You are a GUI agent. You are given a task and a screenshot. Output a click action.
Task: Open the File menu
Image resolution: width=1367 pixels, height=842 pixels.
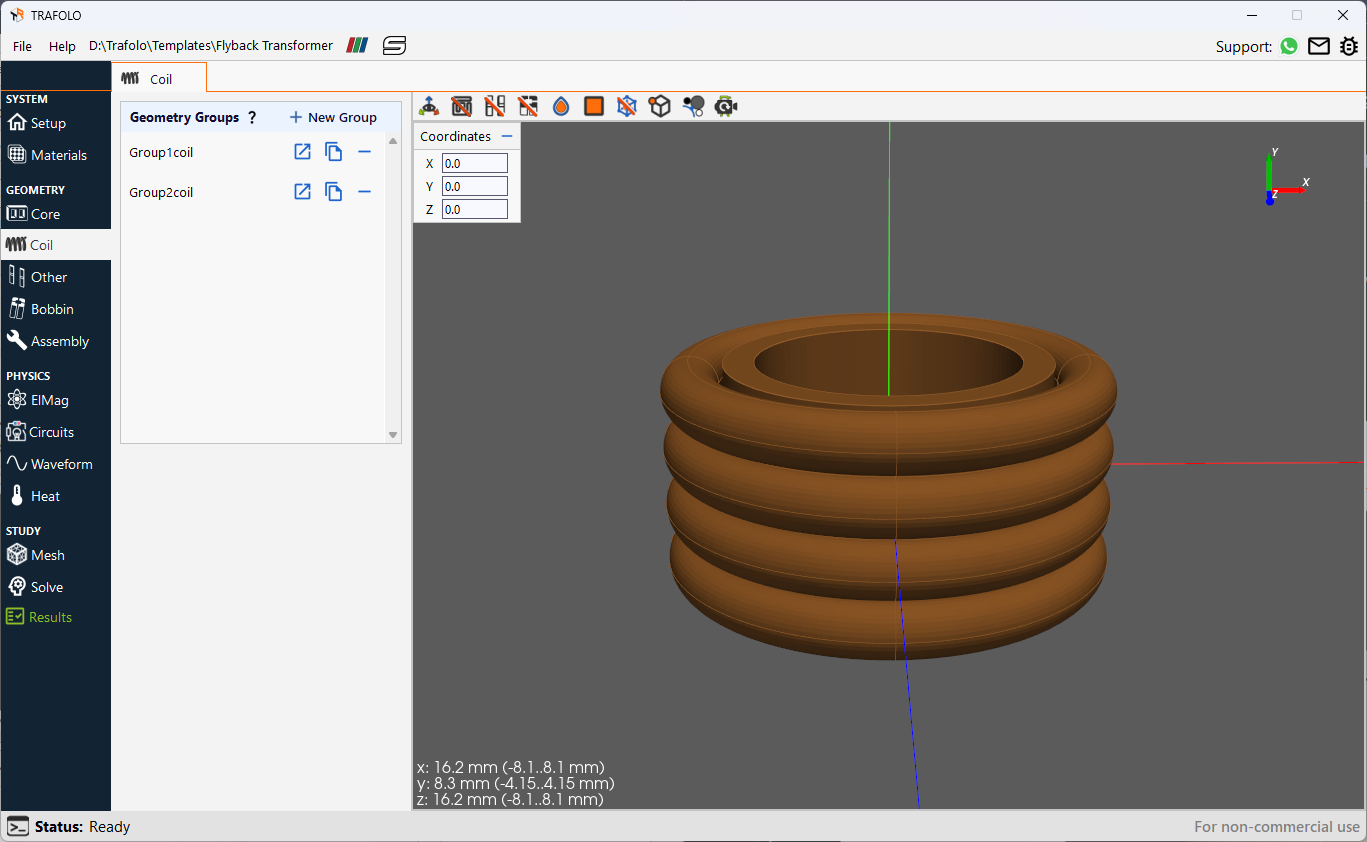(21, 46)
